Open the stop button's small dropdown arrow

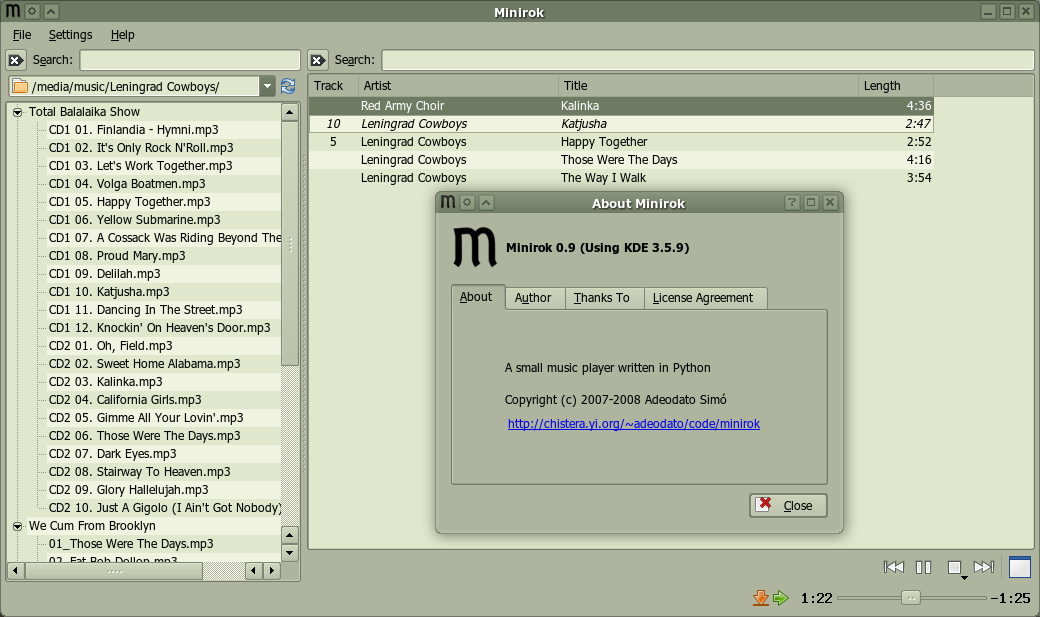tap(964, 578)
